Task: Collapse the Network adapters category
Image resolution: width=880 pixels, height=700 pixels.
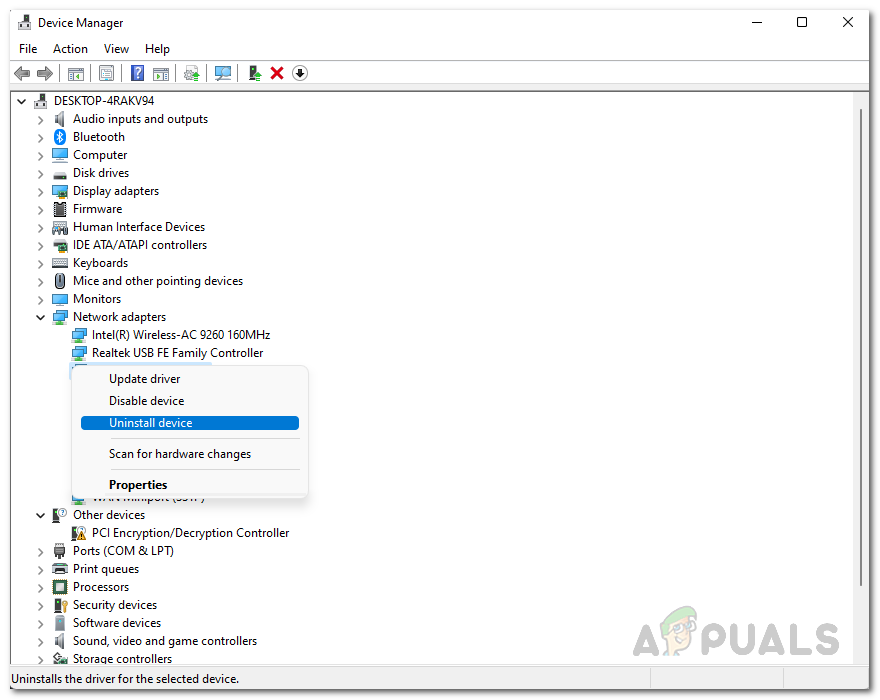Action: click(40, 317)
